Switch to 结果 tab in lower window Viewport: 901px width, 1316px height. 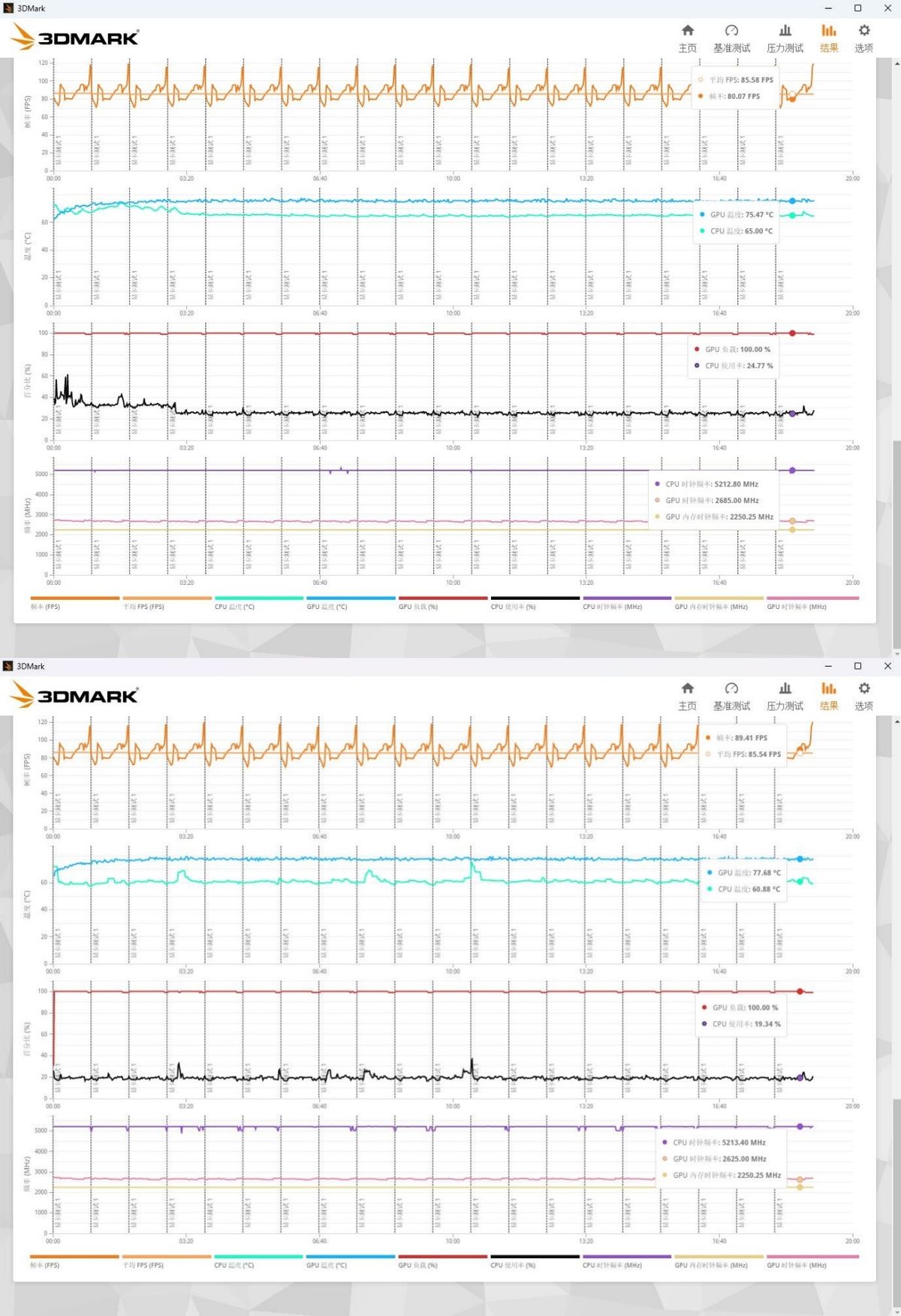tap(829, 696)
